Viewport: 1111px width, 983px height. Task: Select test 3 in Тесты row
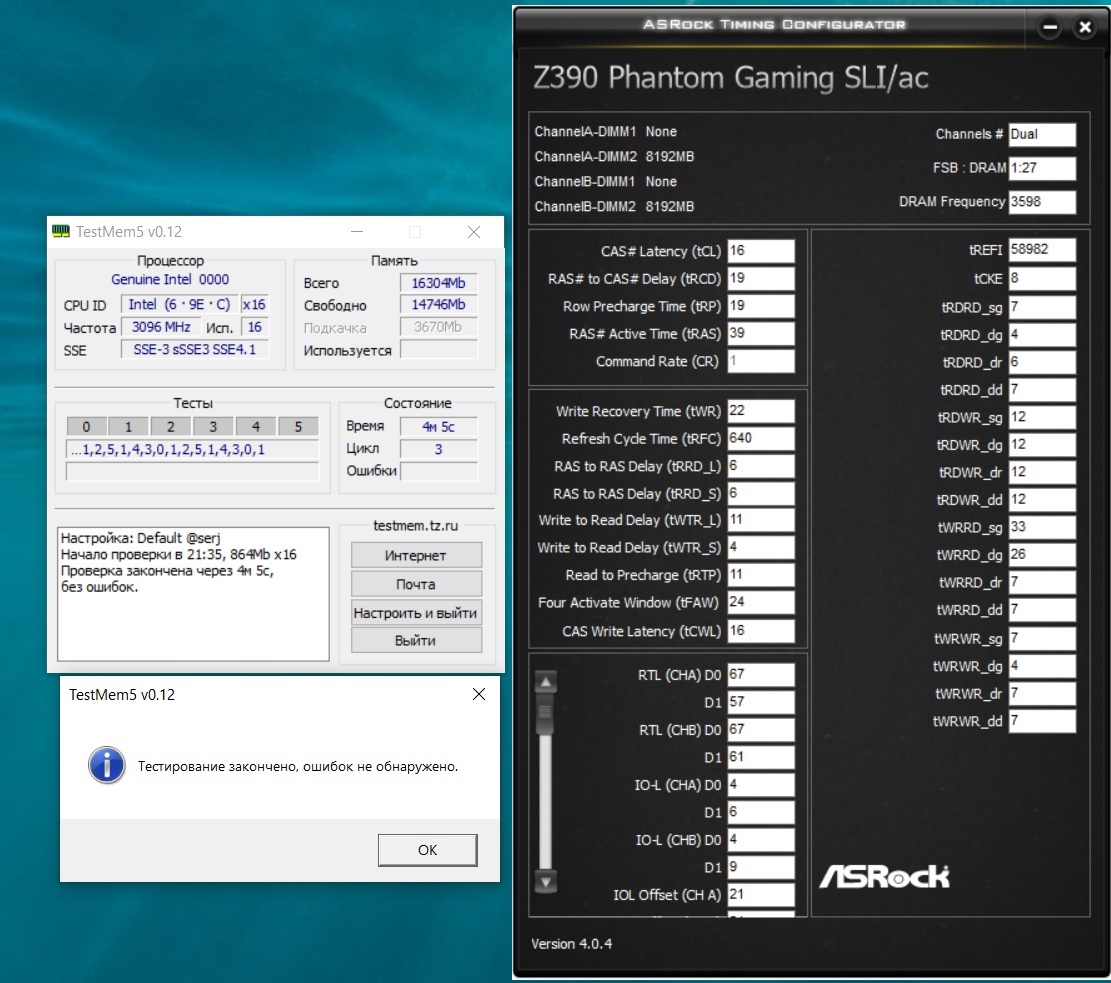[213, 426]
